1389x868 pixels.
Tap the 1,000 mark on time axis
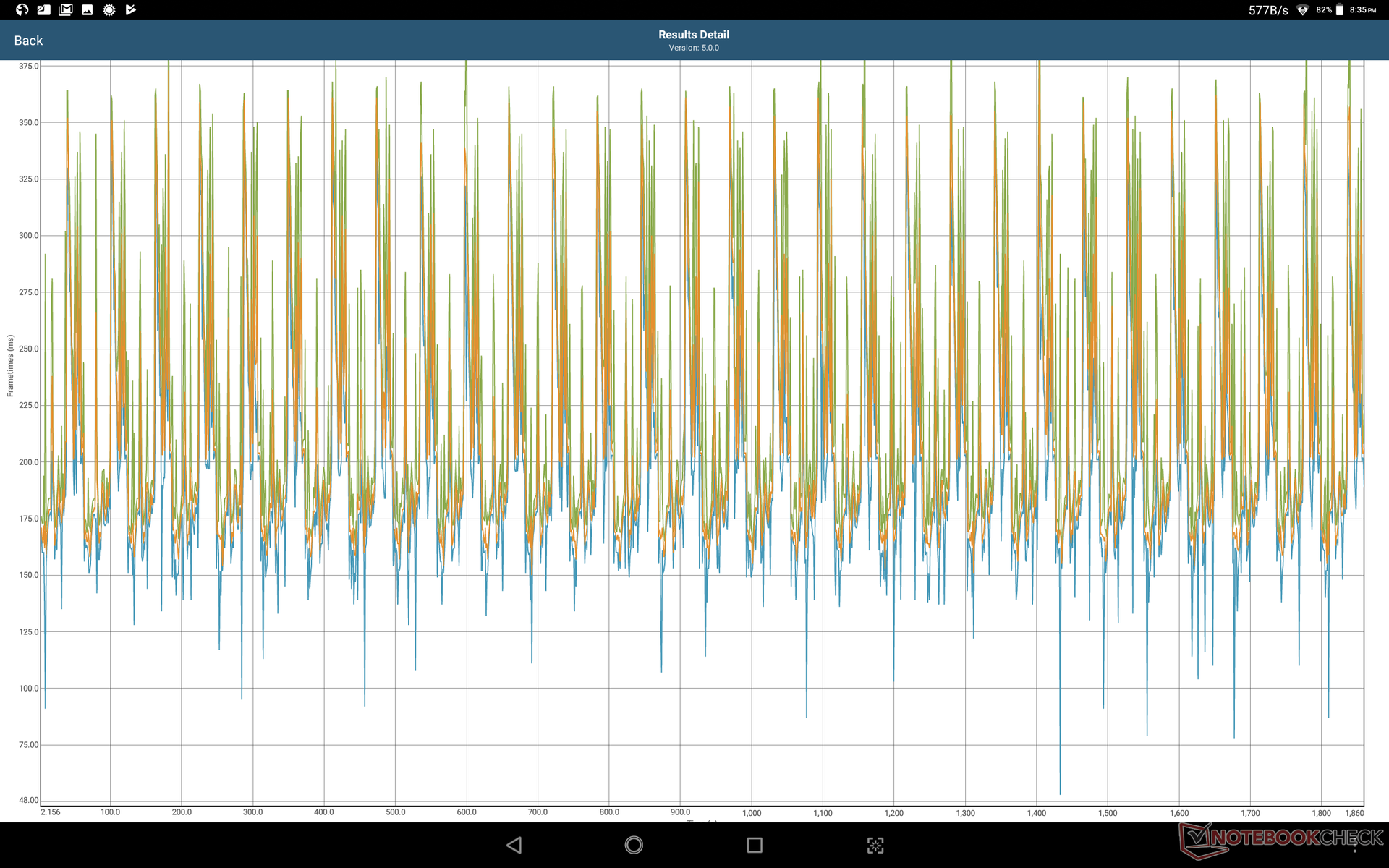coord(752,813)
